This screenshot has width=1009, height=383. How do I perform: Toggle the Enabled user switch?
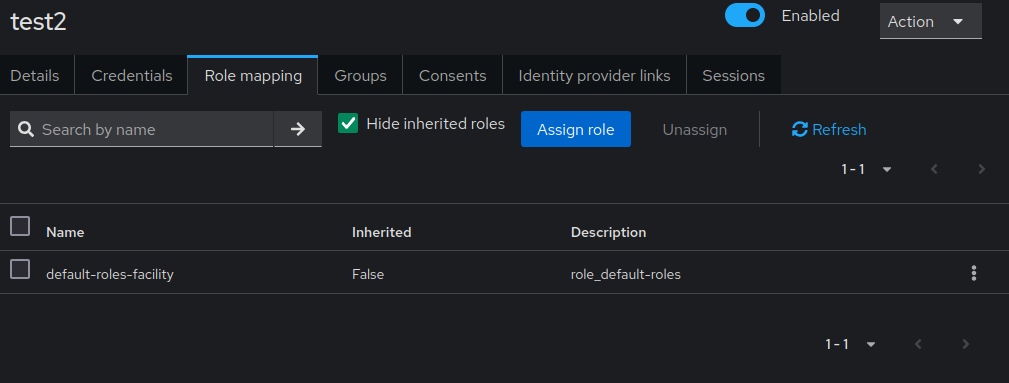coord(745,15)
